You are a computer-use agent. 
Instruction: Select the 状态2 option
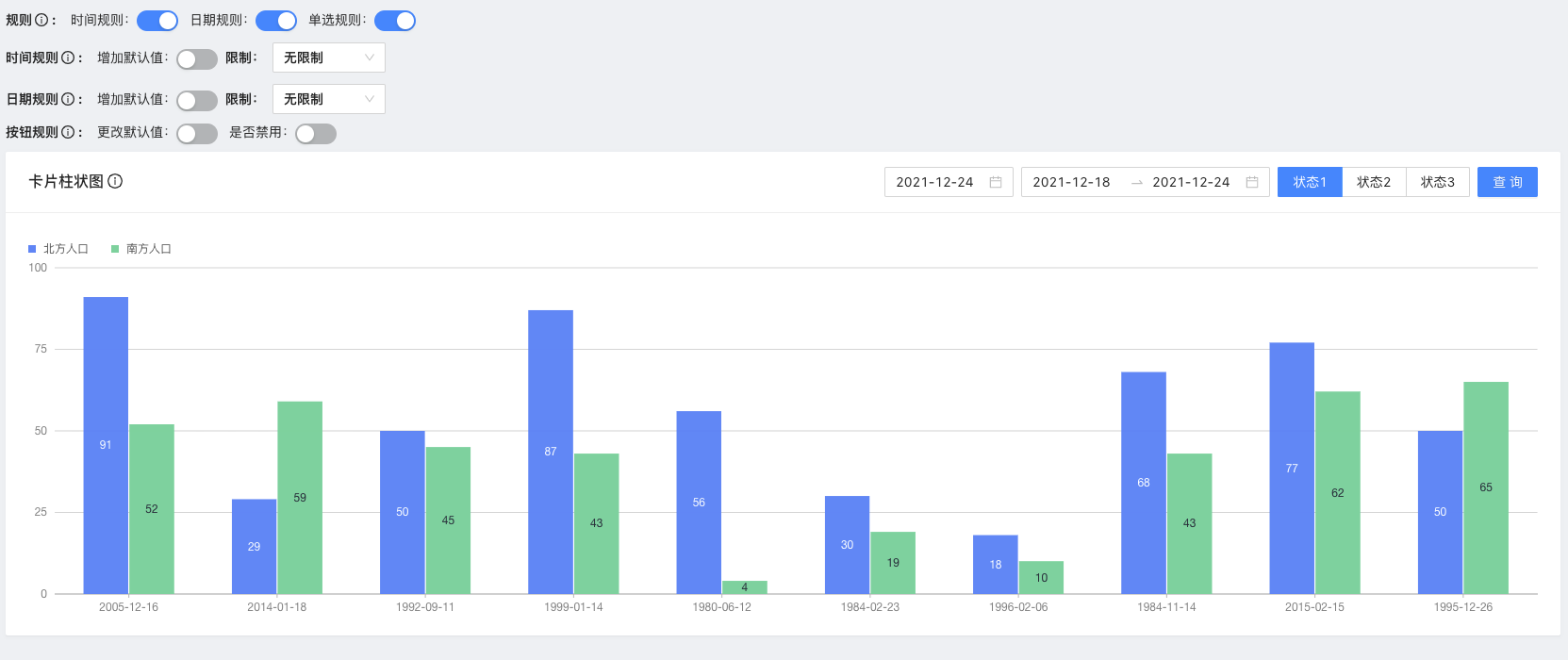click(x=1374, y=182)
